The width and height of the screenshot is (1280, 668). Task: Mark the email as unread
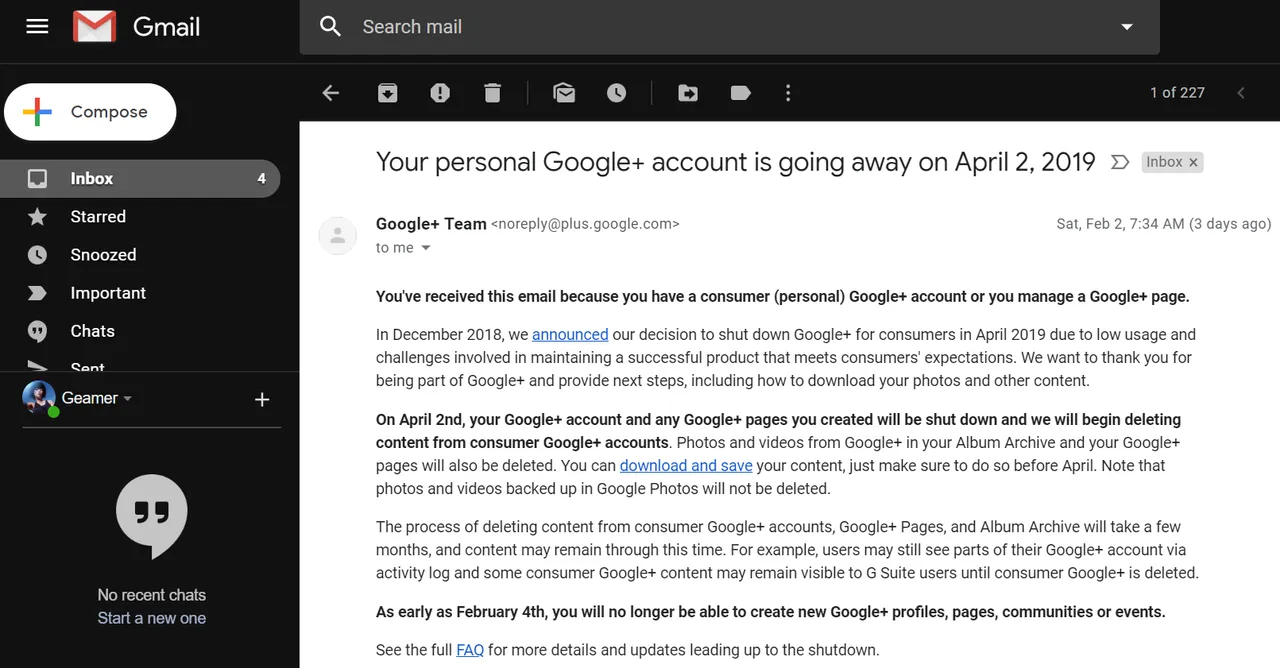[x=564, y=93]
